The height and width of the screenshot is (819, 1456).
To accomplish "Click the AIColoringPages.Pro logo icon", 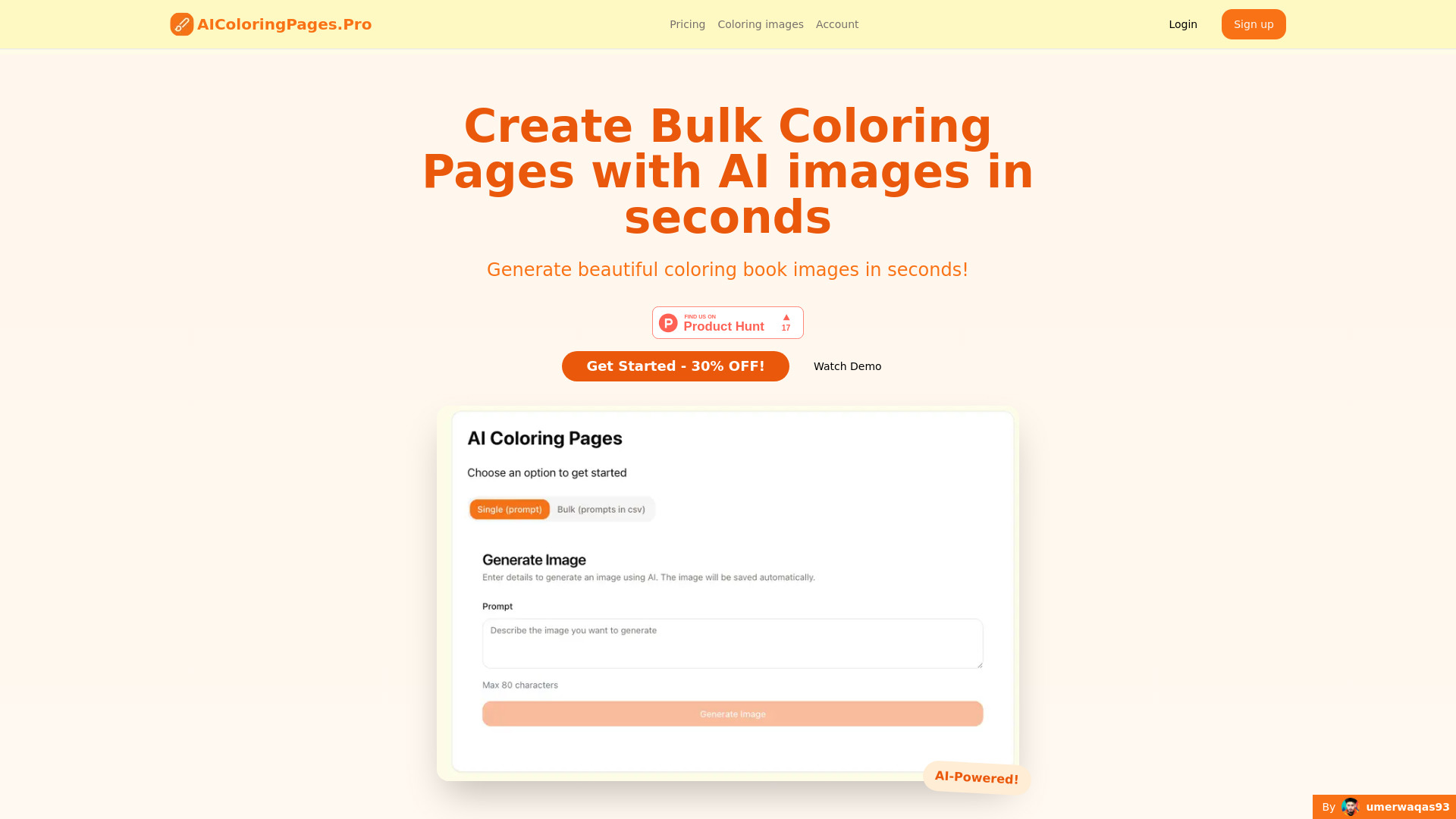I will tap(181, 24).
